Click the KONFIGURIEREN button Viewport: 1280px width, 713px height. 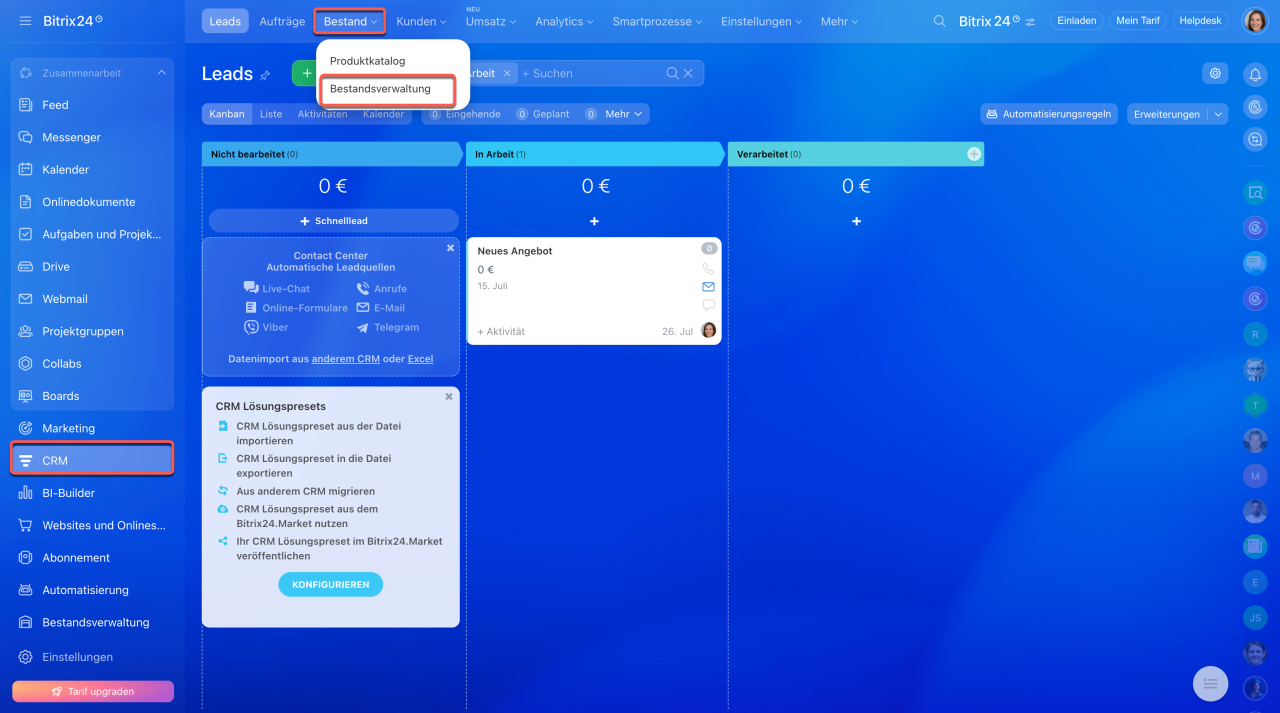coord(330,584)
